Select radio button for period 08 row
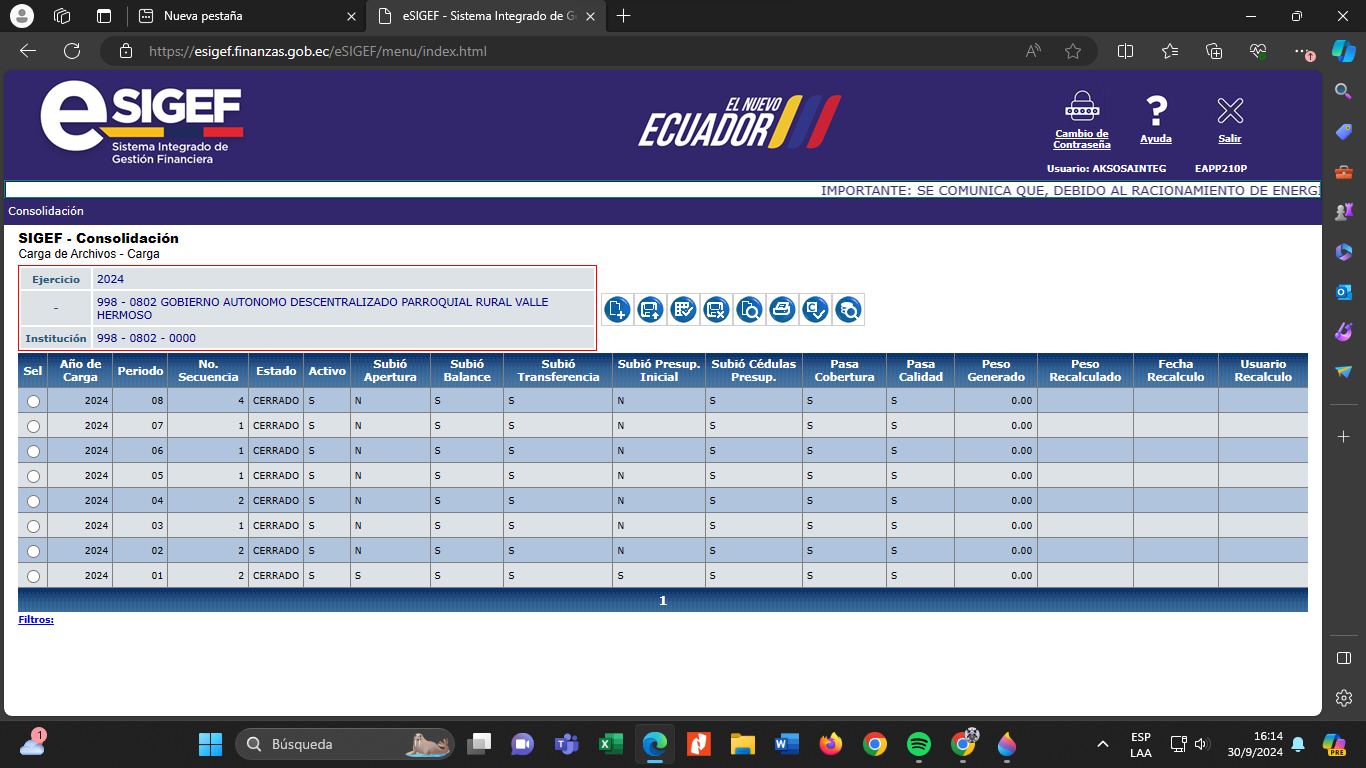Viewport: 1366px width, 768px height. click(33, 401)
